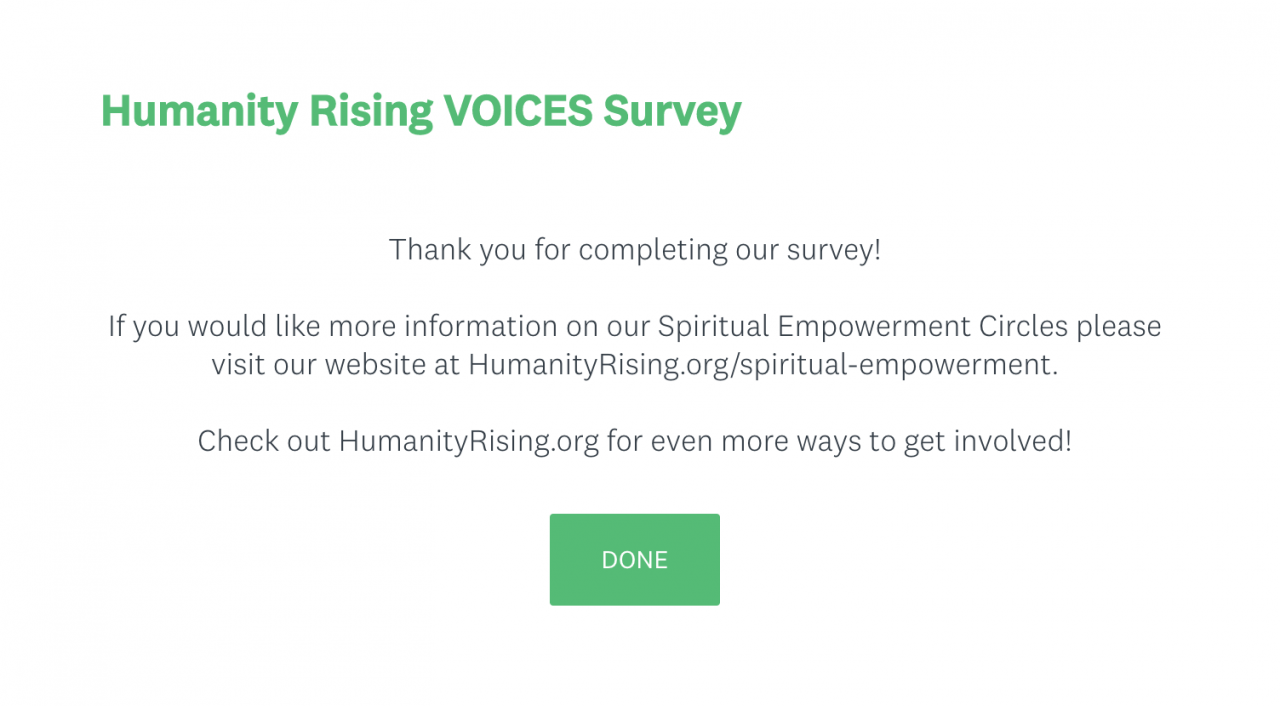Click the words Check out
1280x706 pixels.
pyautogui.click(x=264, y=441)
